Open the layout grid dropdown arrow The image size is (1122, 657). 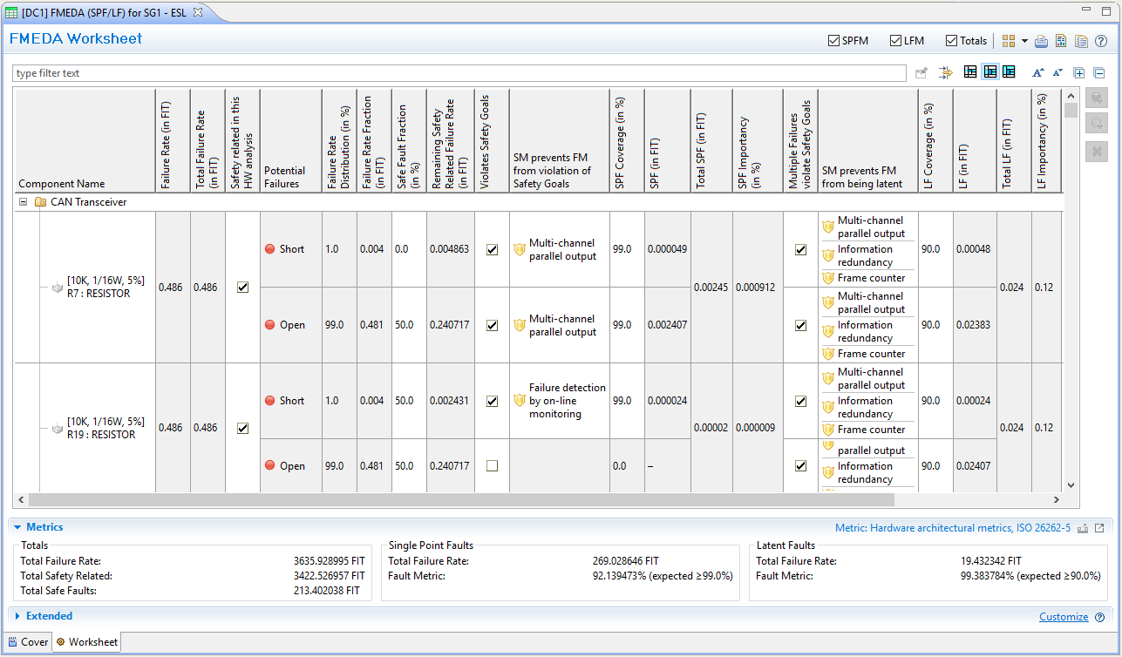(x=1024, y=42)
